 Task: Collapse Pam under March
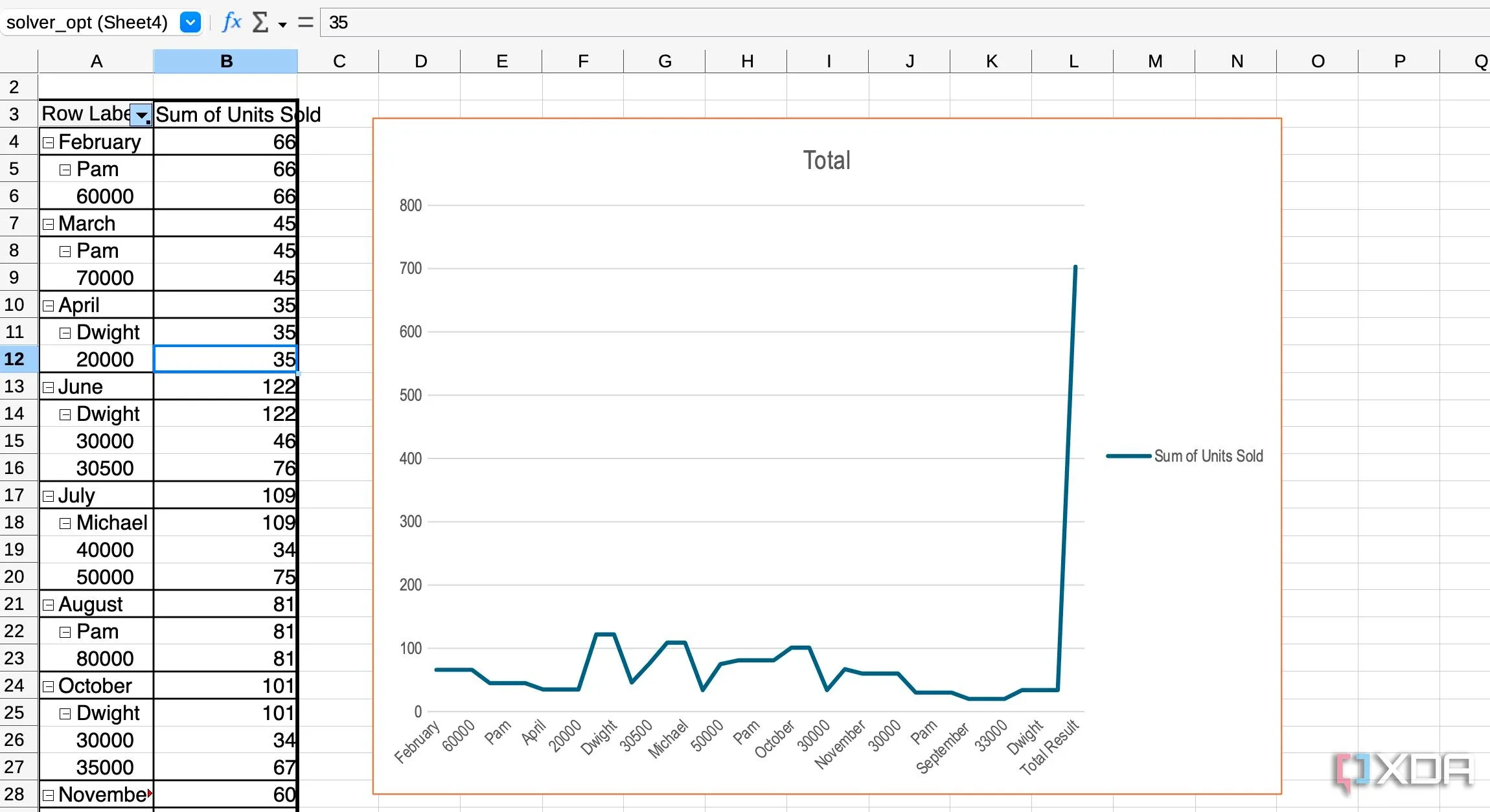[65, 251]
